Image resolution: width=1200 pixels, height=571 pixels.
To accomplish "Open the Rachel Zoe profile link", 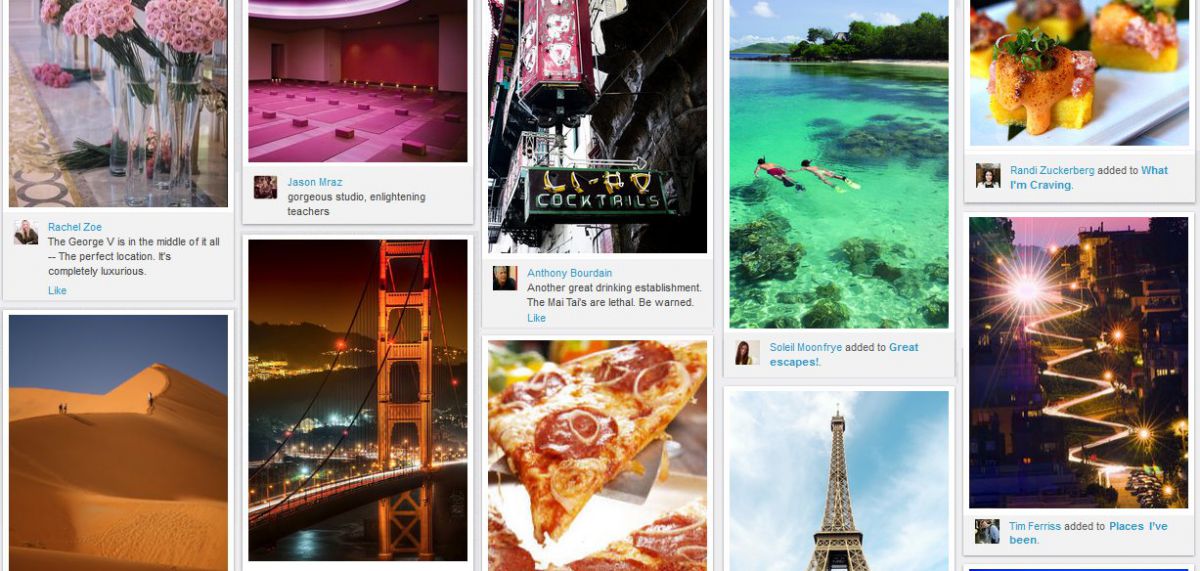I will [75, 227].
